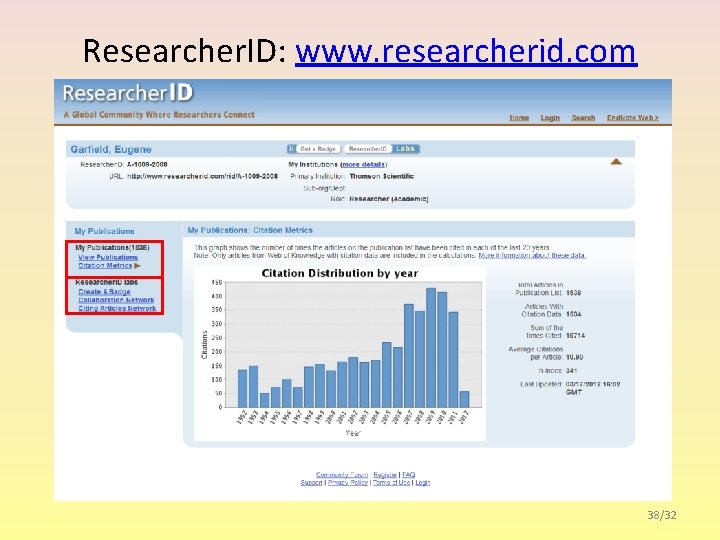Open the Login link in the header
720x540 pixels.
tap(550, 118)
